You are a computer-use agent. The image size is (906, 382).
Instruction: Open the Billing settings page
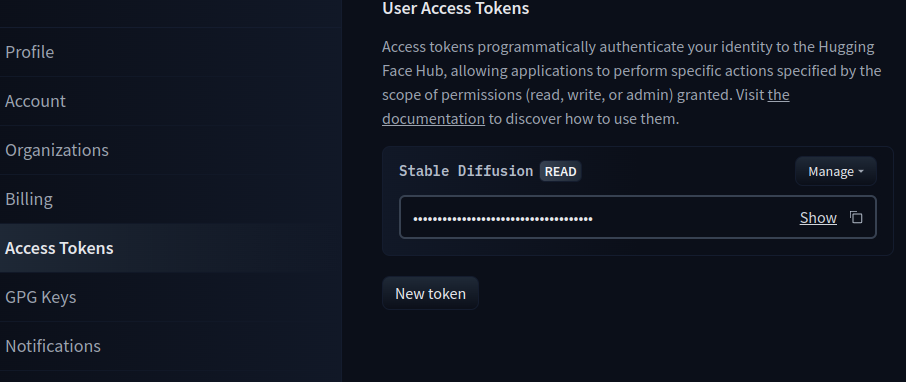(29, 199)
